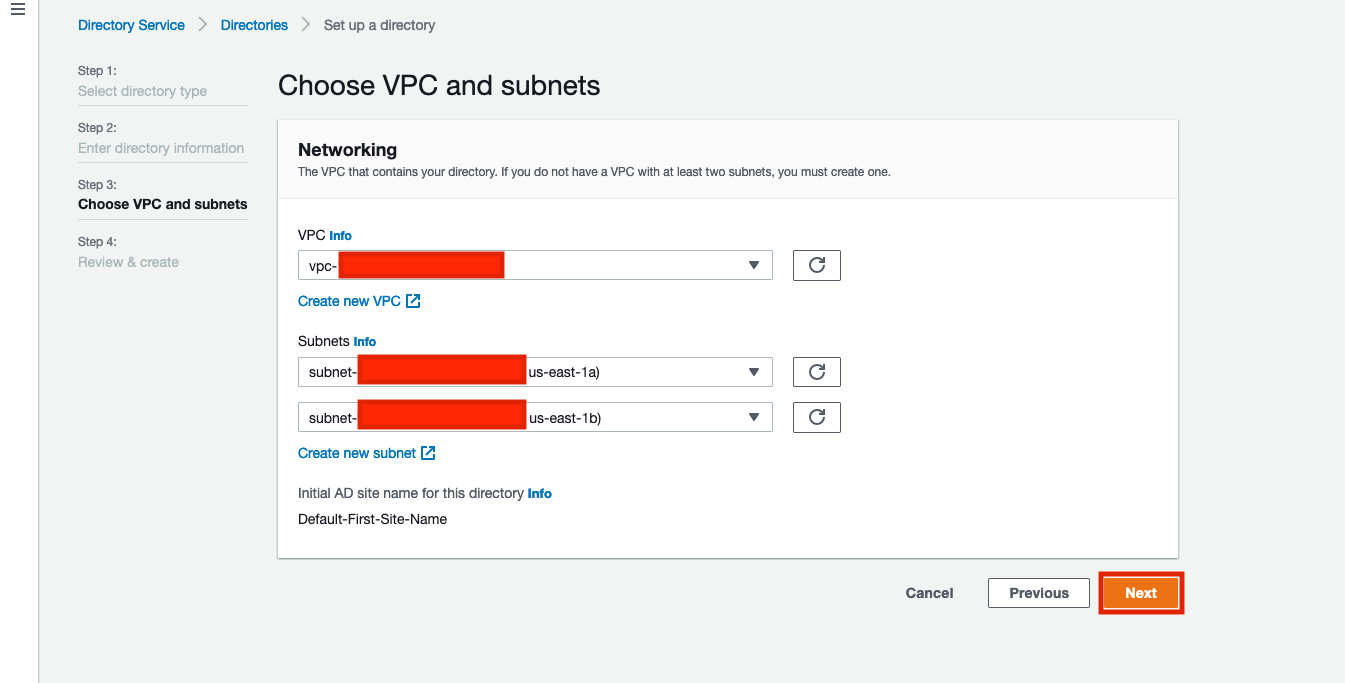Refresh the VPC list
This screenshot has width=1345, height=683.
[x=816, y=265]
